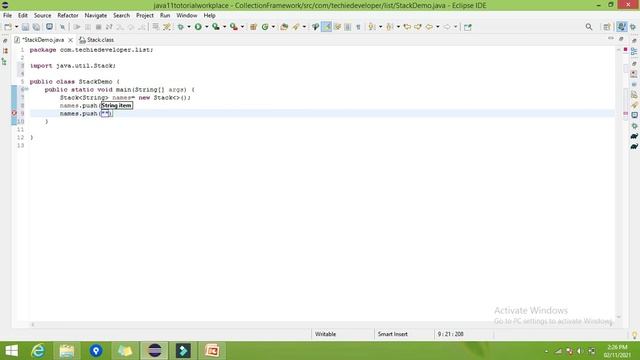The height and width of the screenshot is (360, 640).
Task: Open the File menu
Action: (7, 16)
